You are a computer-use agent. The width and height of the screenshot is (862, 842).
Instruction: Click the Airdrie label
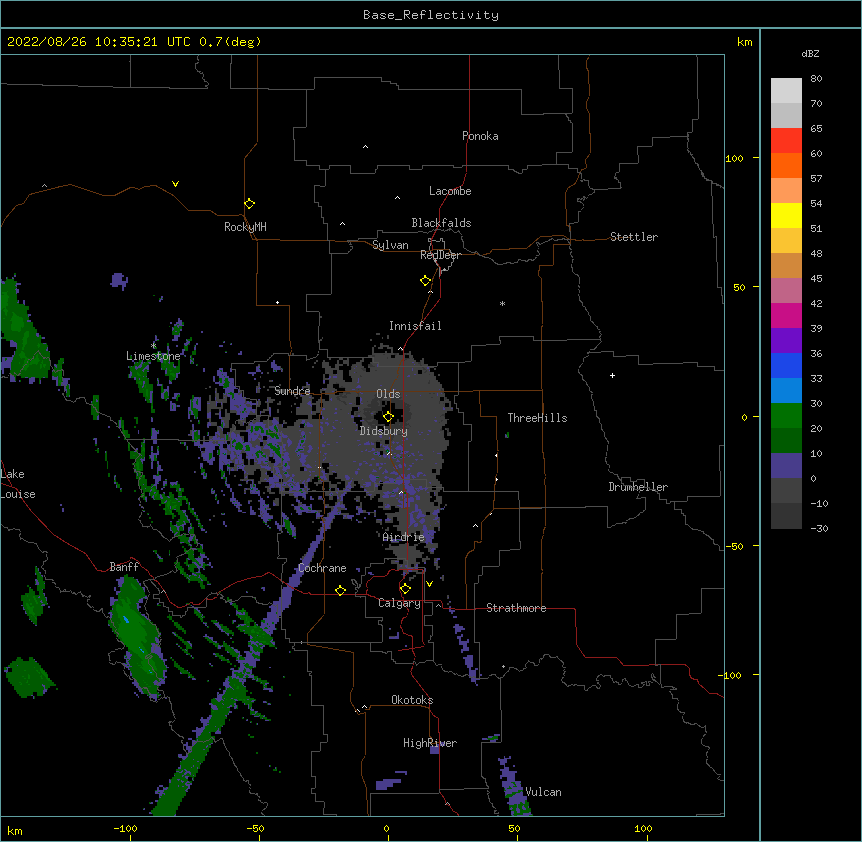(x=403, y=536)
